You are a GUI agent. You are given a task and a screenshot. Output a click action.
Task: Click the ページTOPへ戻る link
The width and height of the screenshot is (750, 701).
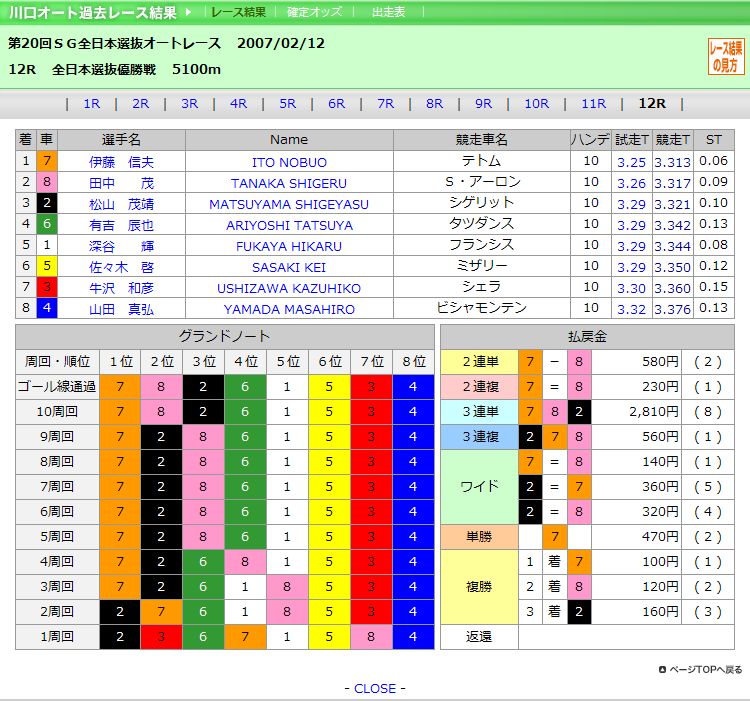tap(701, 670)
